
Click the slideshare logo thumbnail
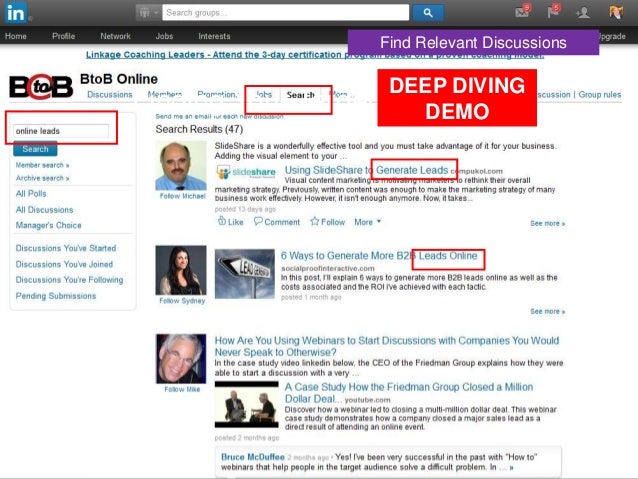pos(246,172)
